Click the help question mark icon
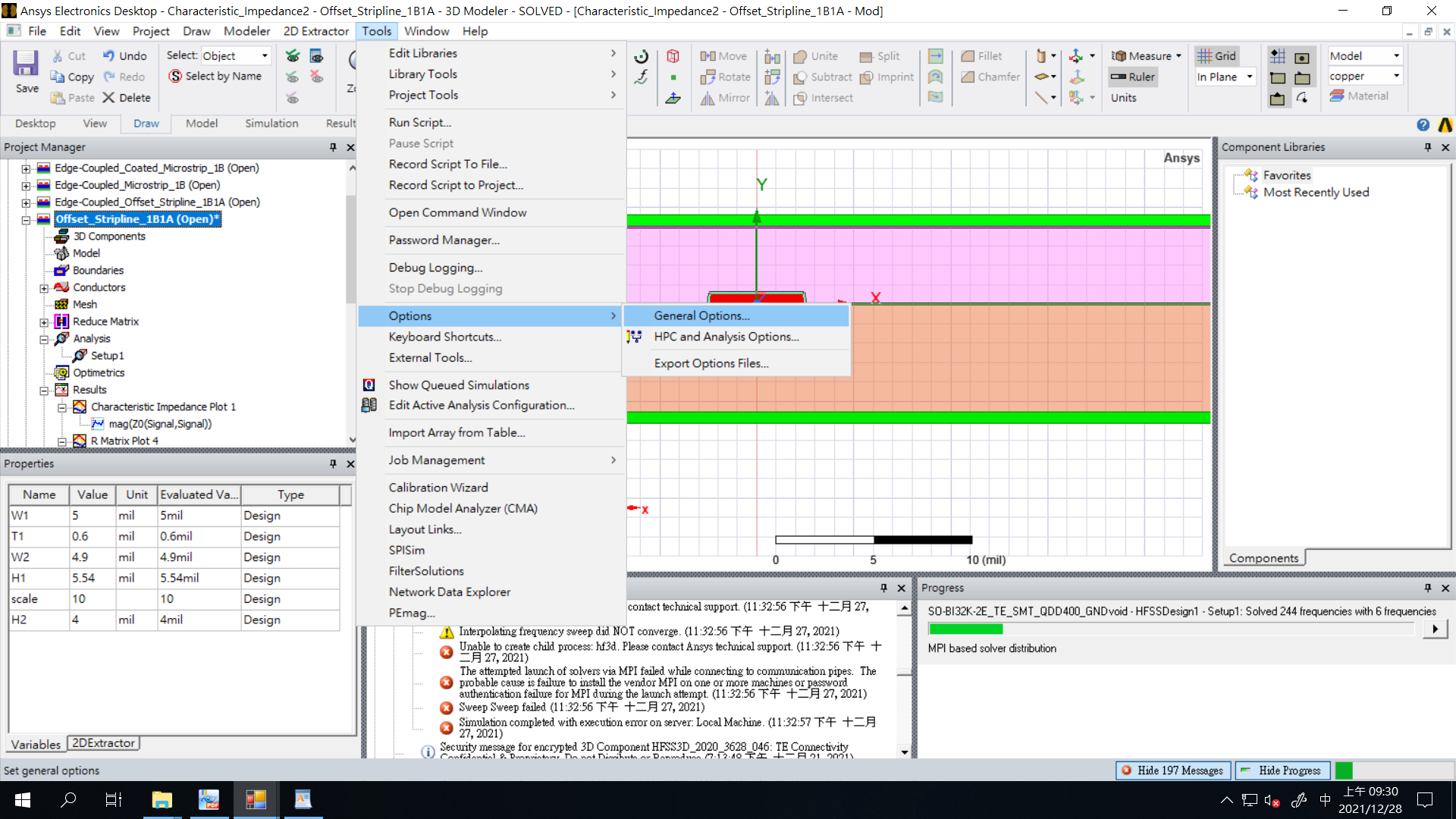 point(1423,124)
